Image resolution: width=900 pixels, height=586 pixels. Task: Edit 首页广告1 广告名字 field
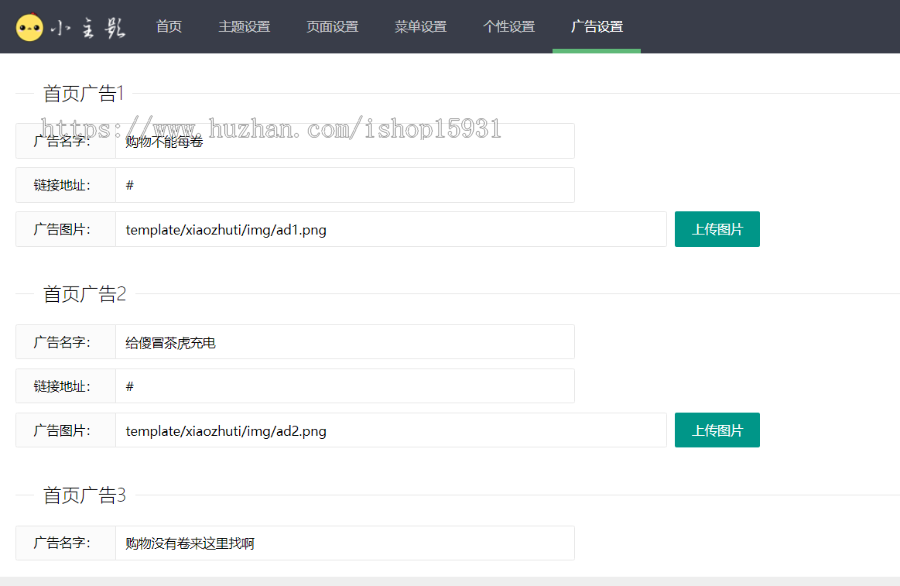[345, 141]
